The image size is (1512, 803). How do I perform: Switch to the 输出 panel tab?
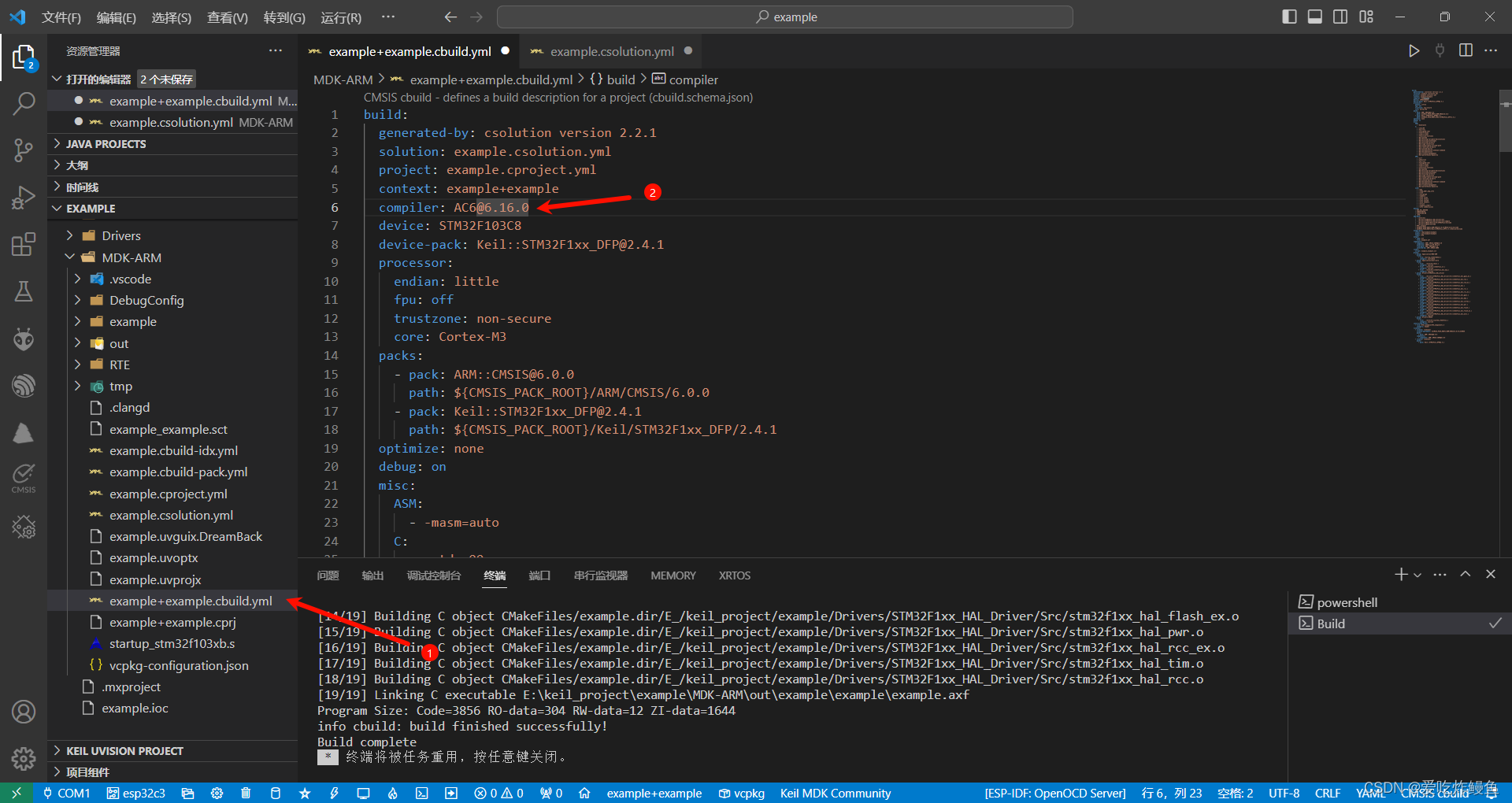click(x=372, y=575)
